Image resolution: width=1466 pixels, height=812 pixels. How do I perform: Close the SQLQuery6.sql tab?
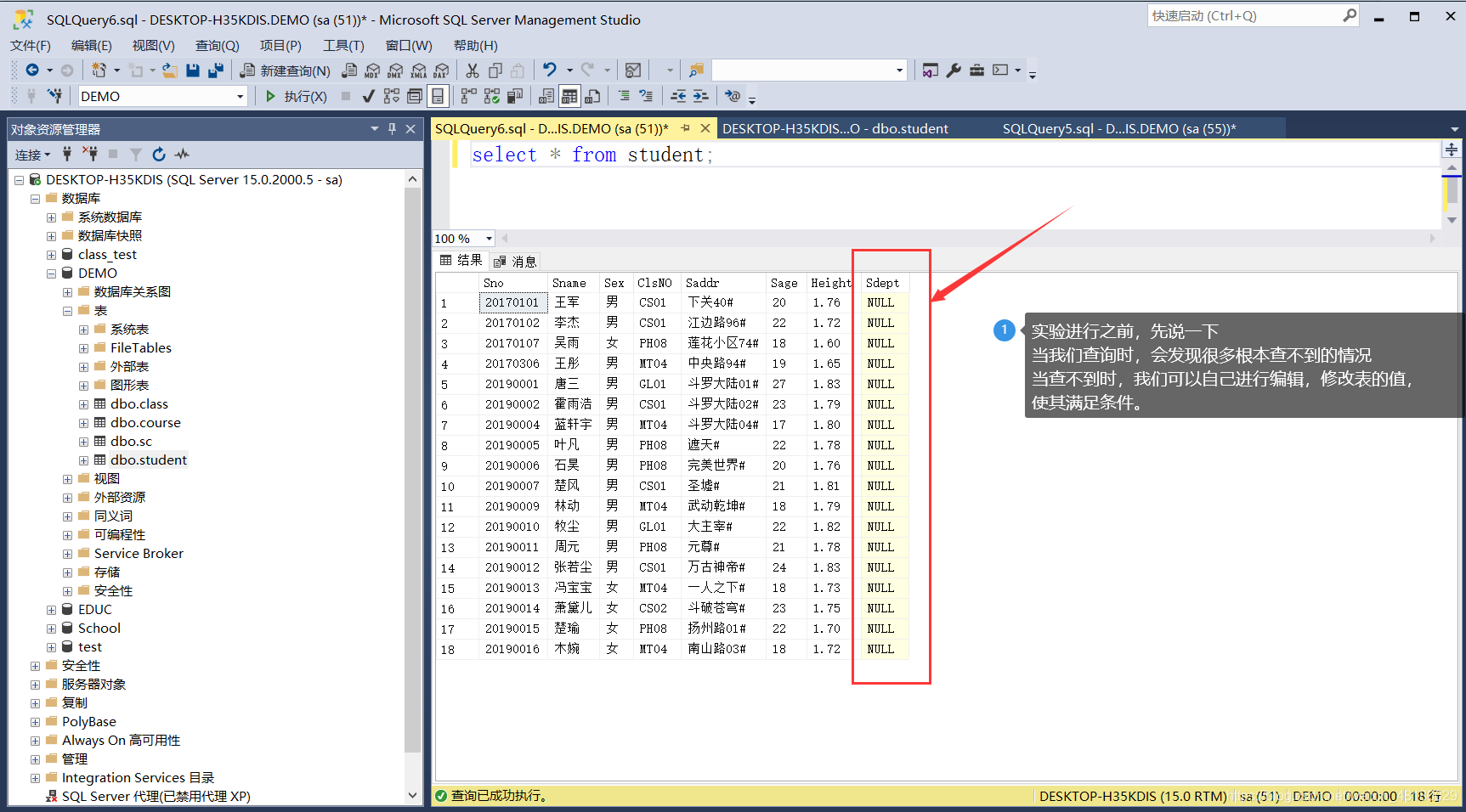[x=705, y=128]
